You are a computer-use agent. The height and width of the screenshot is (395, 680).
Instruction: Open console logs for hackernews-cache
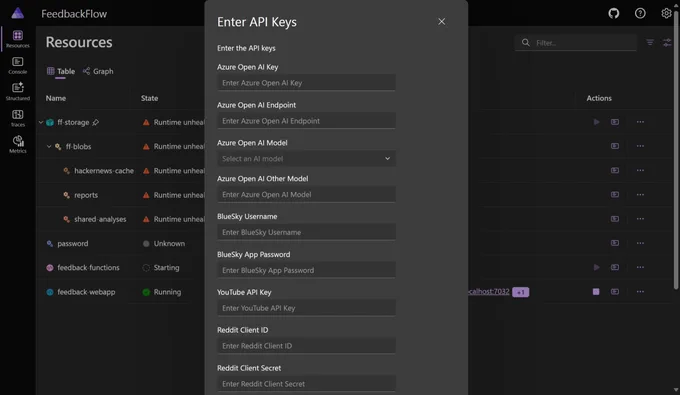coord(615,170)
